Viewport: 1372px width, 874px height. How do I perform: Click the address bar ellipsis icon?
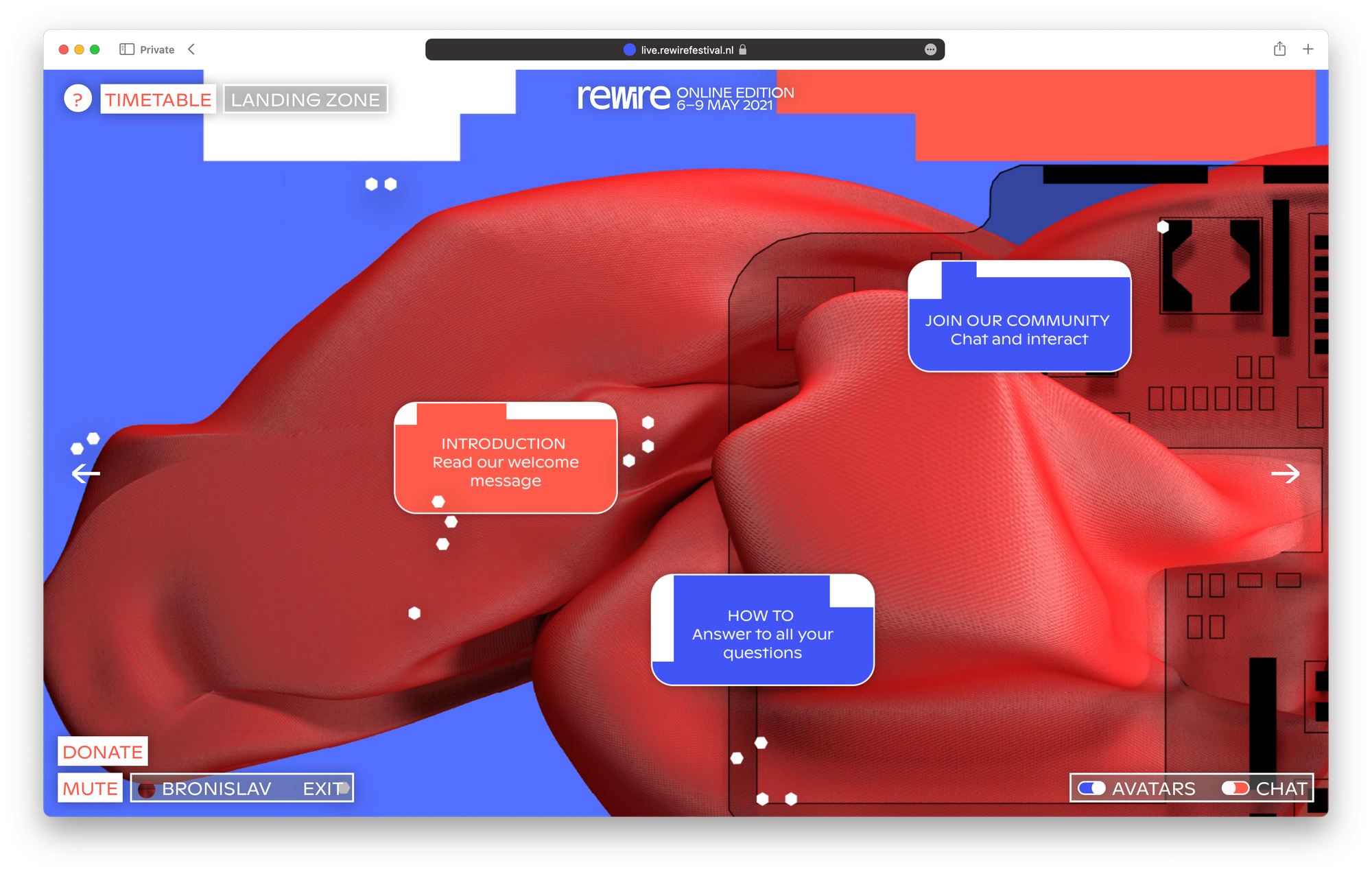coord(930,49)
